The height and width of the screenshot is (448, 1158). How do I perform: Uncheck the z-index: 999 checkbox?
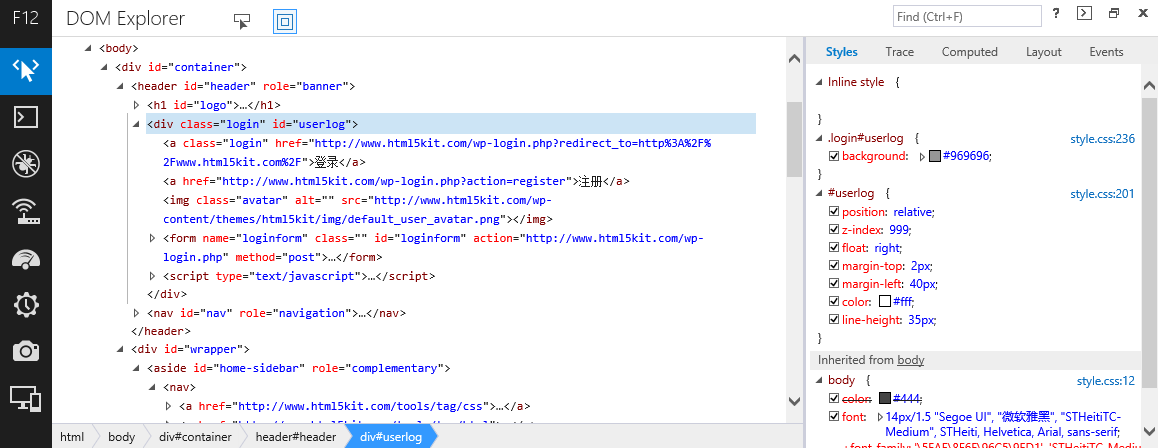[x=834, y=230]
